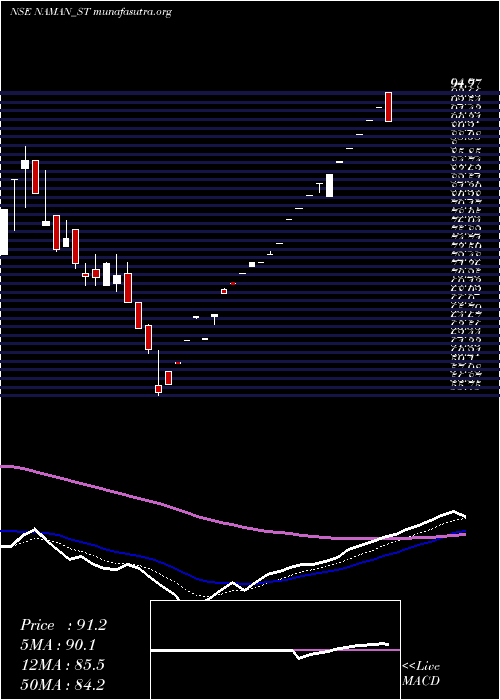Click the '5MA : 90.1' value
The height and width of the screenshot is (700, 500).
pos(58,645)
